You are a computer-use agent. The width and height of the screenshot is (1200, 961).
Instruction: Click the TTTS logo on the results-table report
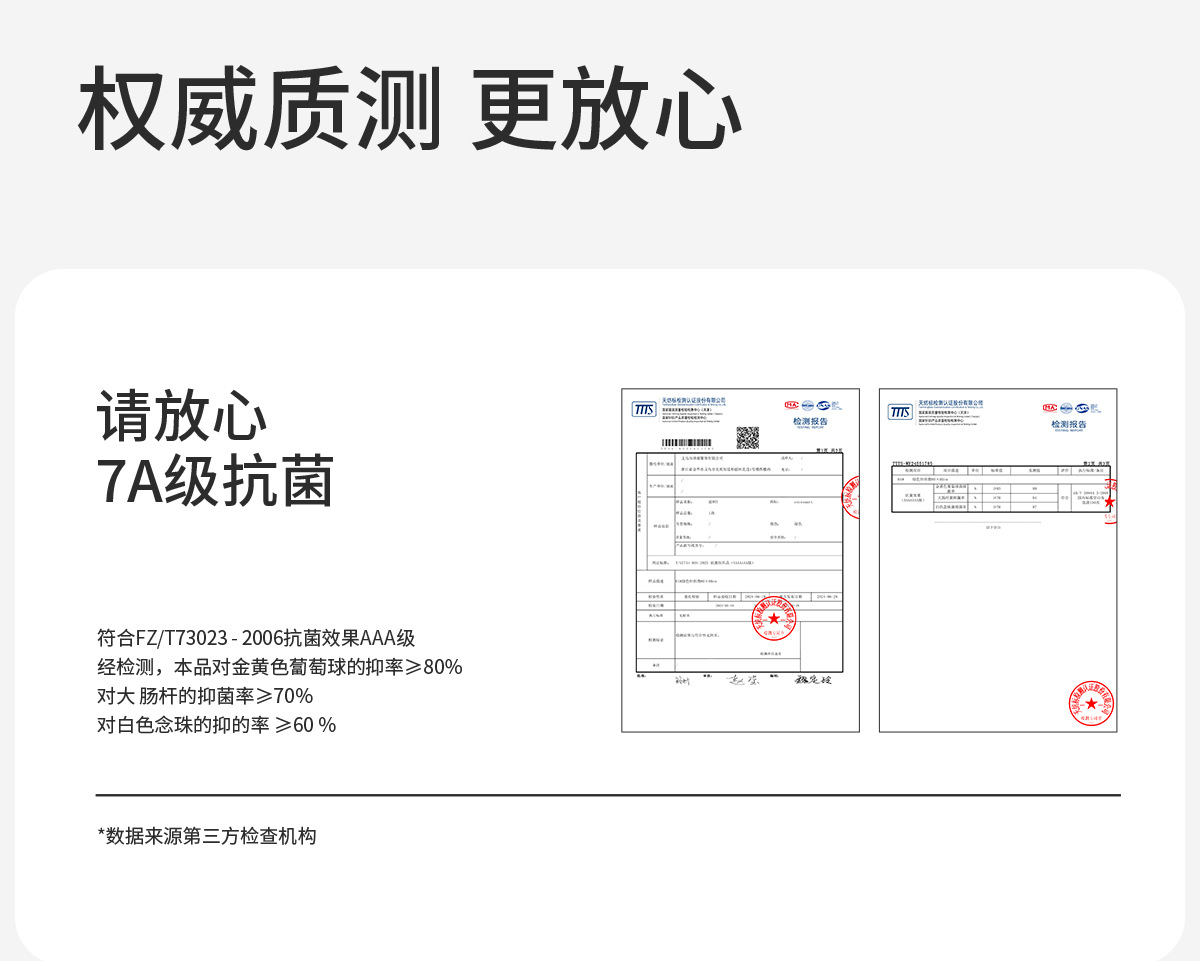900,412
